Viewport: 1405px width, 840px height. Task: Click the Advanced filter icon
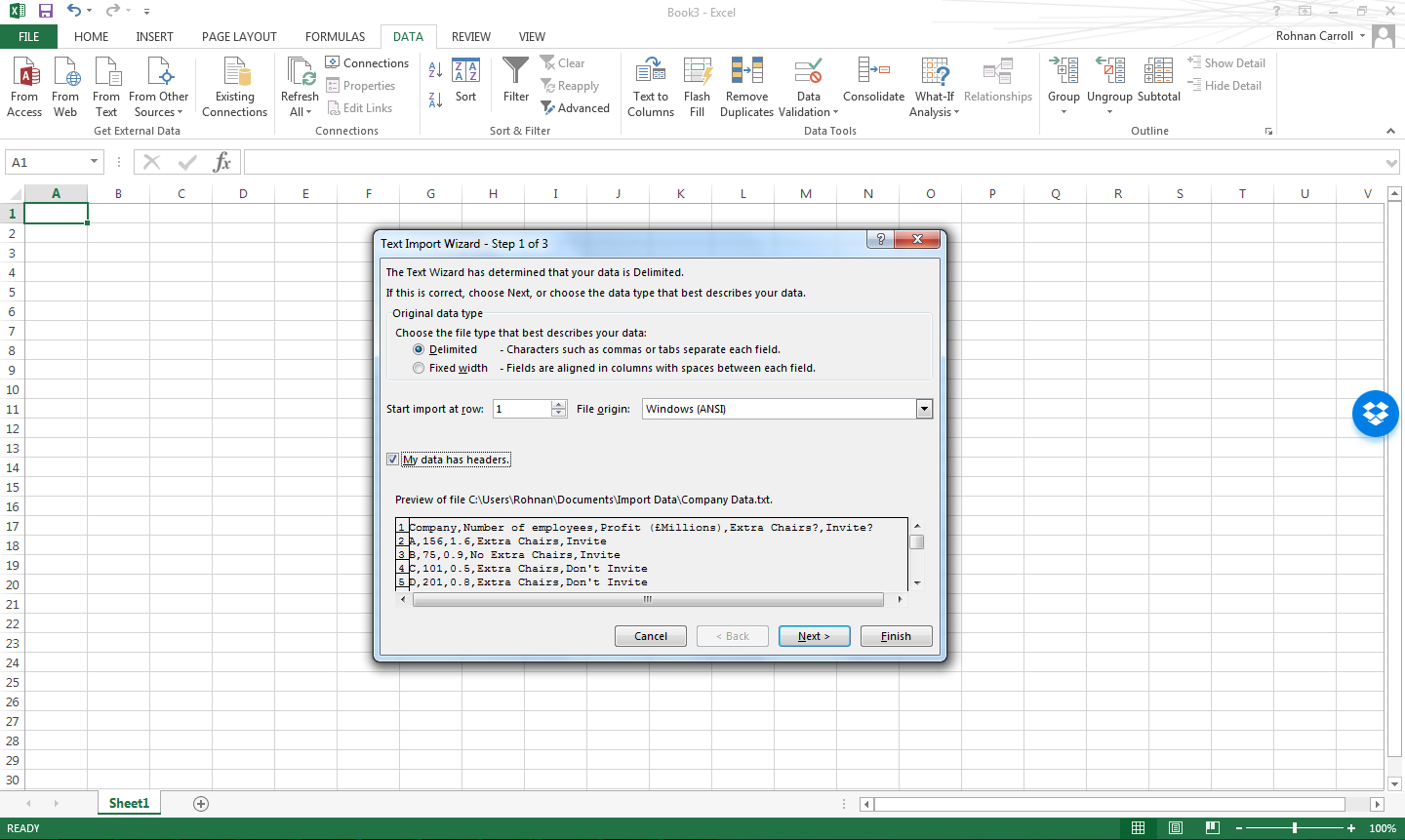point(576,108)
